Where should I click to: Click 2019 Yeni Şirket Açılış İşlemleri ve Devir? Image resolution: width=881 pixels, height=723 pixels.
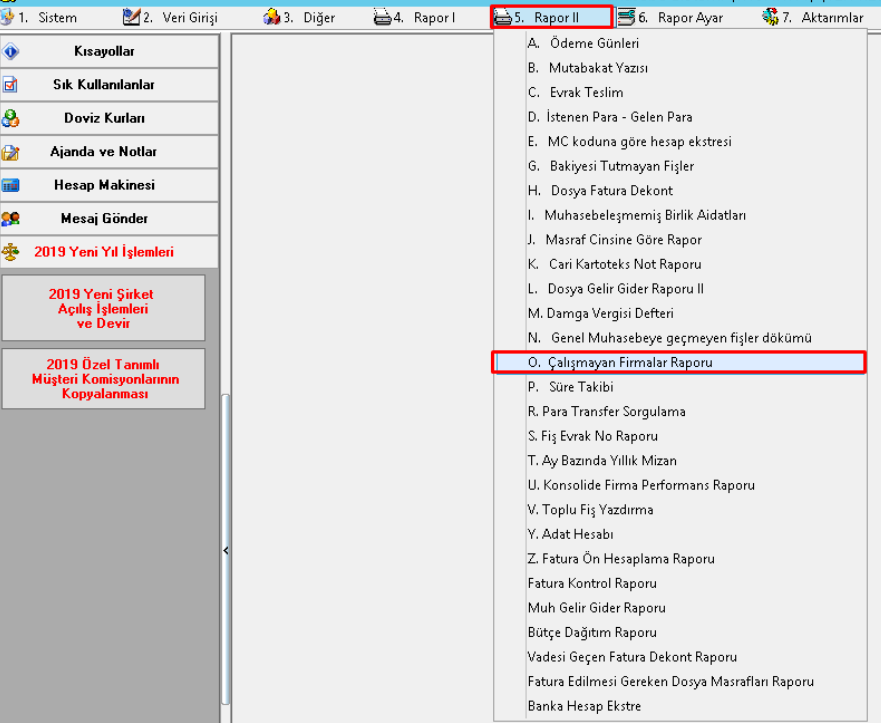pos(103,308)
